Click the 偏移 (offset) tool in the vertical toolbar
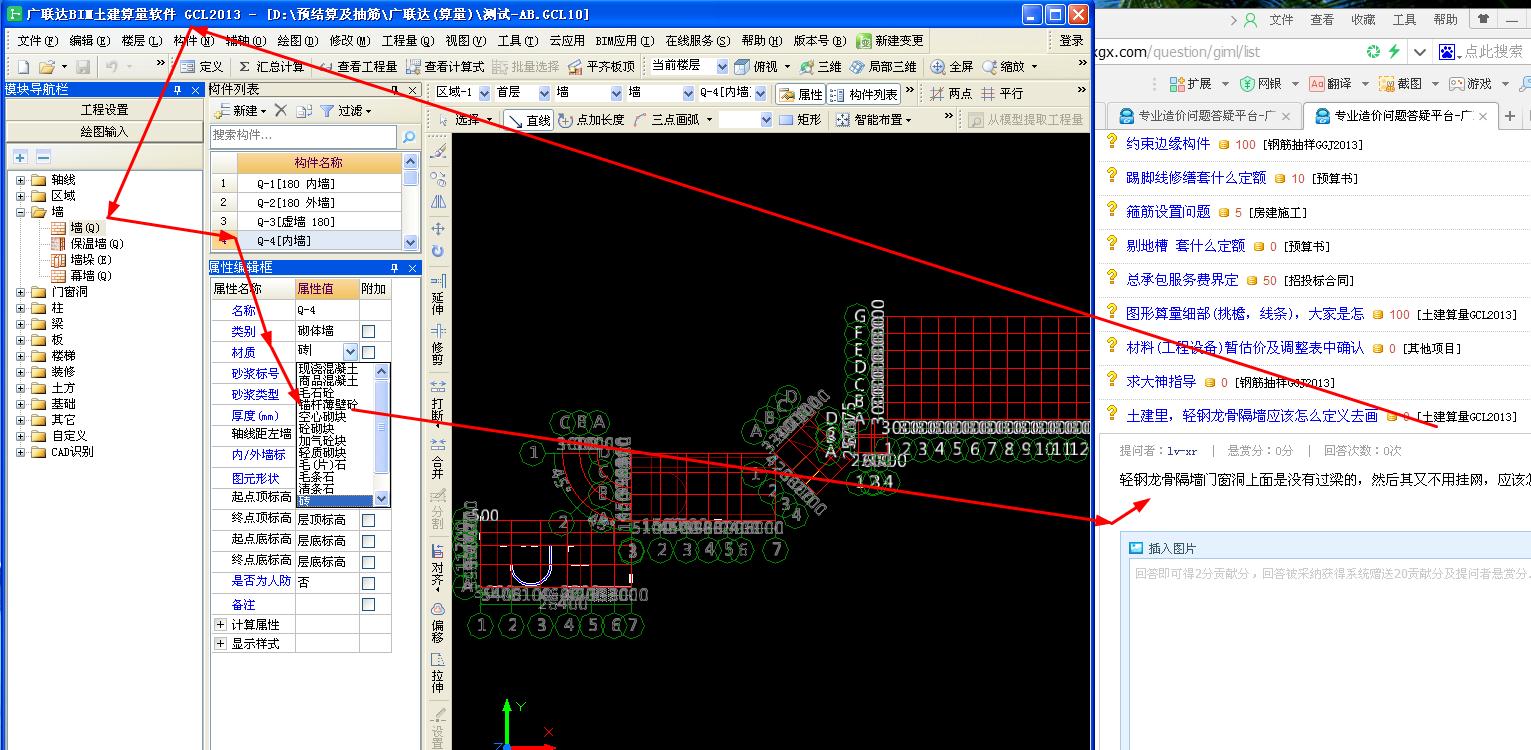 438,622
